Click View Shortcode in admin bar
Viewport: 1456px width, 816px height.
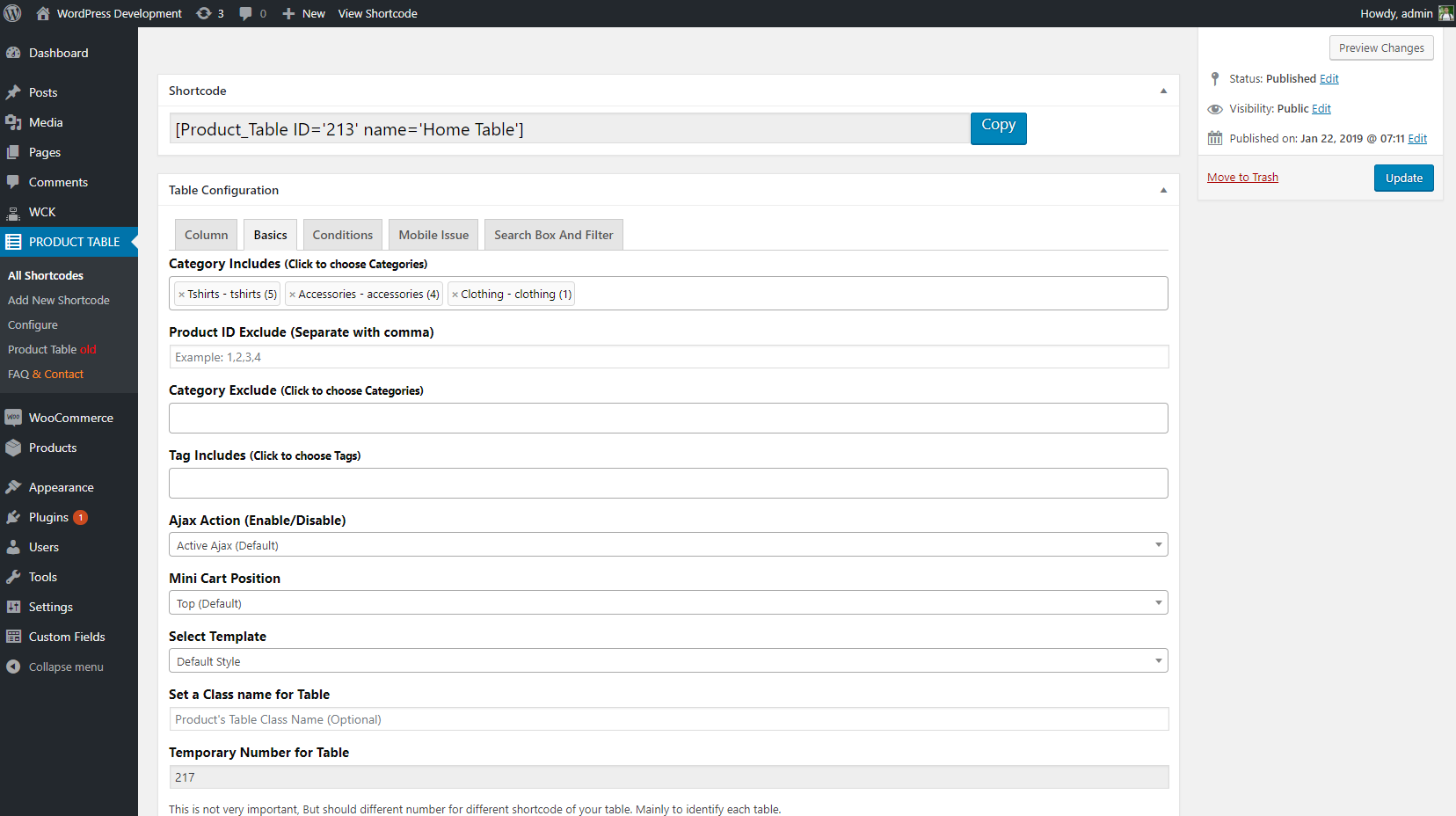[x=378, y=13]
